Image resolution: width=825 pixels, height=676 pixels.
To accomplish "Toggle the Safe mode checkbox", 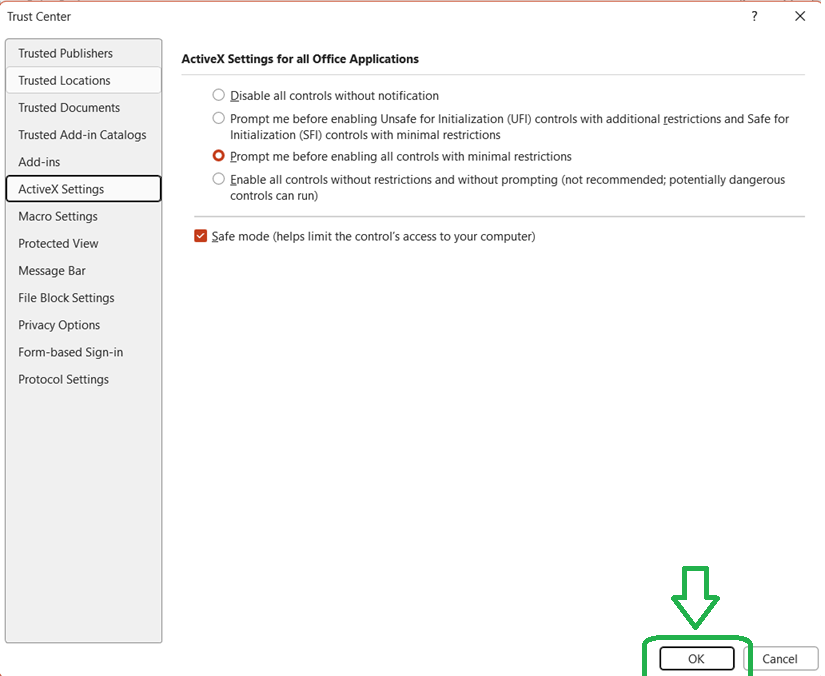I will tap(200, 236).
